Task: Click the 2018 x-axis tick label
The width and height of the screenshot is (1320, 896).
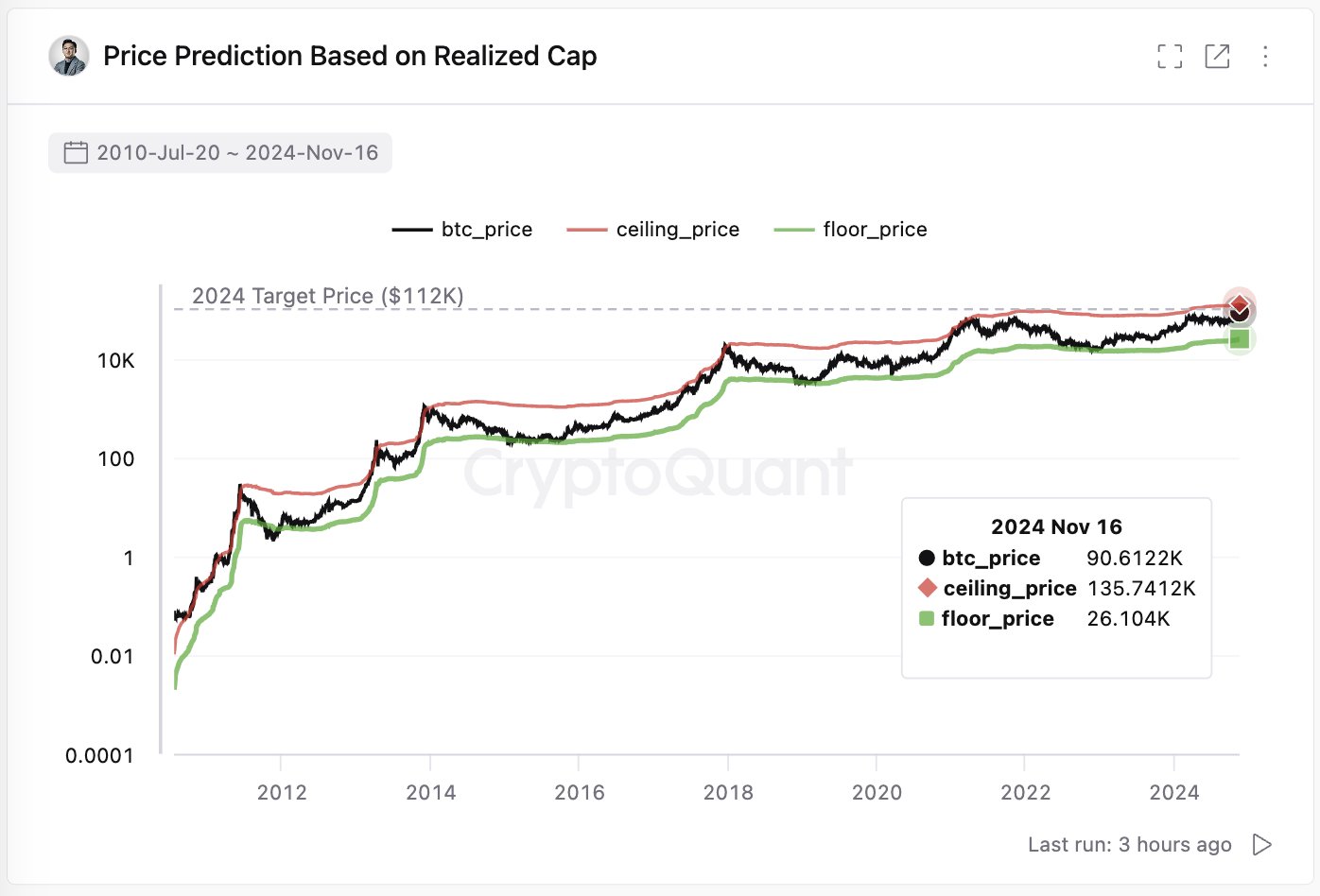Action: tap(728, 793)
